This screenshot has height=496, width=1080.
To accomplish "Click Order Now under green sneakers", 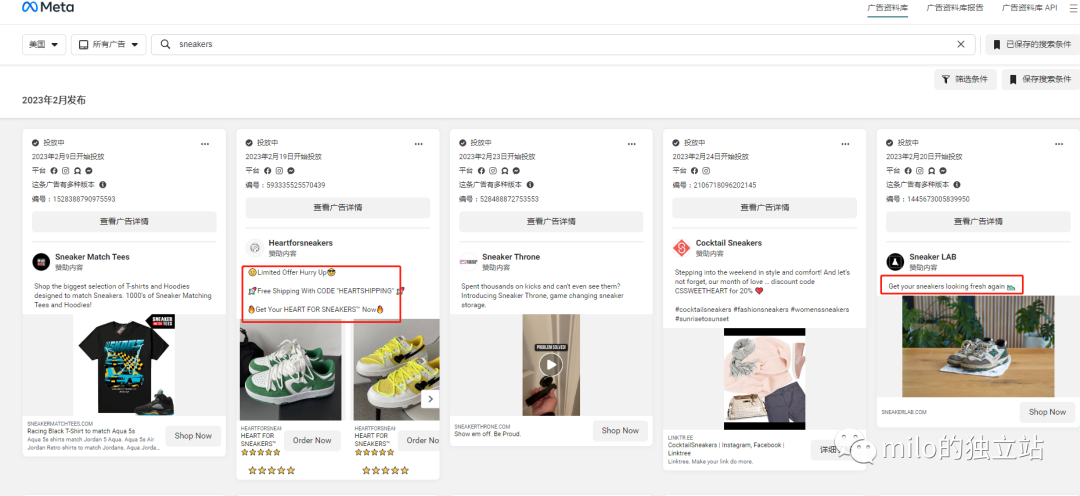I will [312, 440].
